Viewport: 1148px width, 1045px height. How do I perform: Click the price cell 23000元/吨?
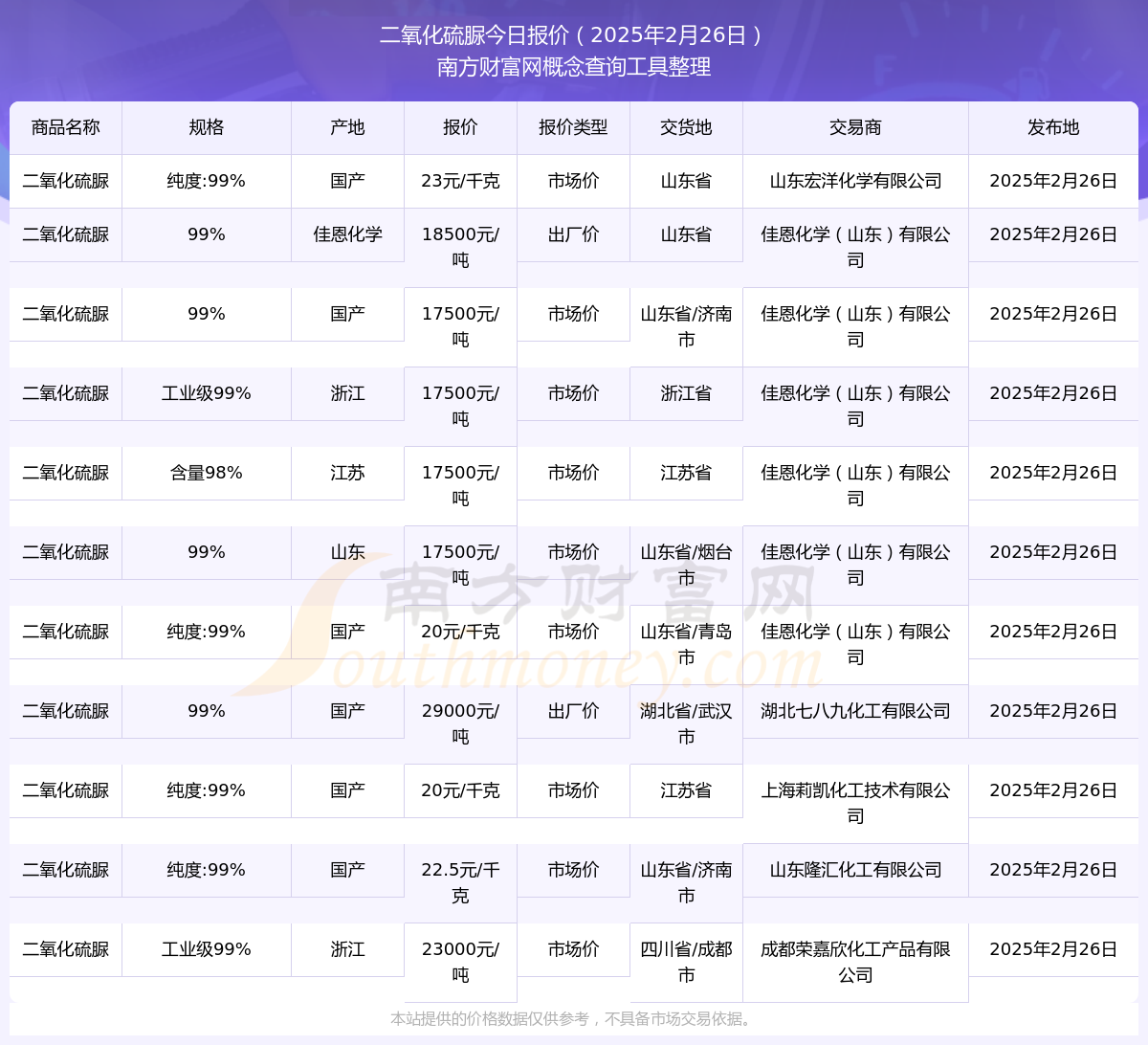coord(460,962)
